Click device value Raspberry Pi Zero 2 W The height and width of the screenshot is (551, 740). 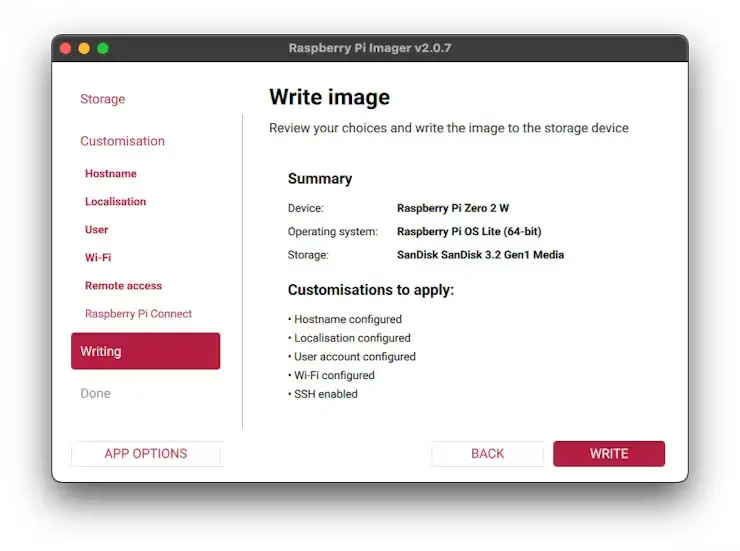(x=453, y=208)
